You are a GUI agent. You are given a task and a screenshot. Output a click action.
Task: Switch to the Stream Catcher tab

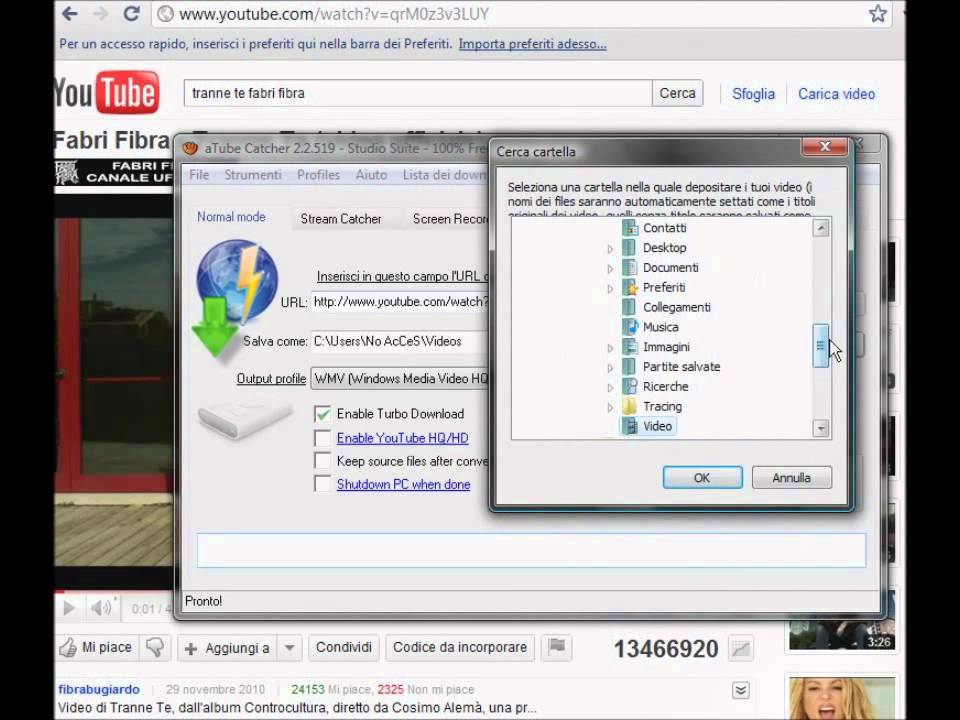pos(341,219)
